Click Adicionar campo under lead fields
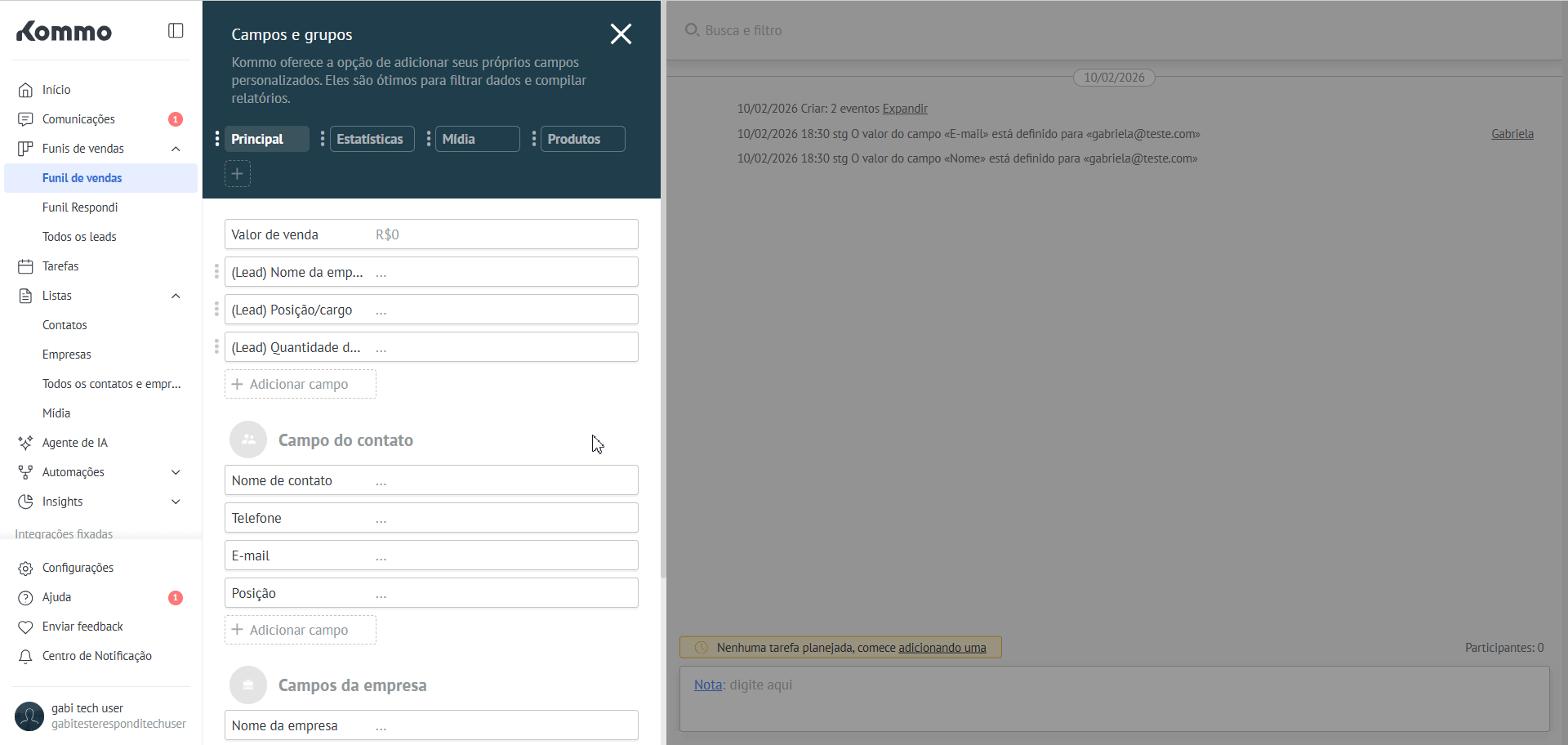 point(301,384)
